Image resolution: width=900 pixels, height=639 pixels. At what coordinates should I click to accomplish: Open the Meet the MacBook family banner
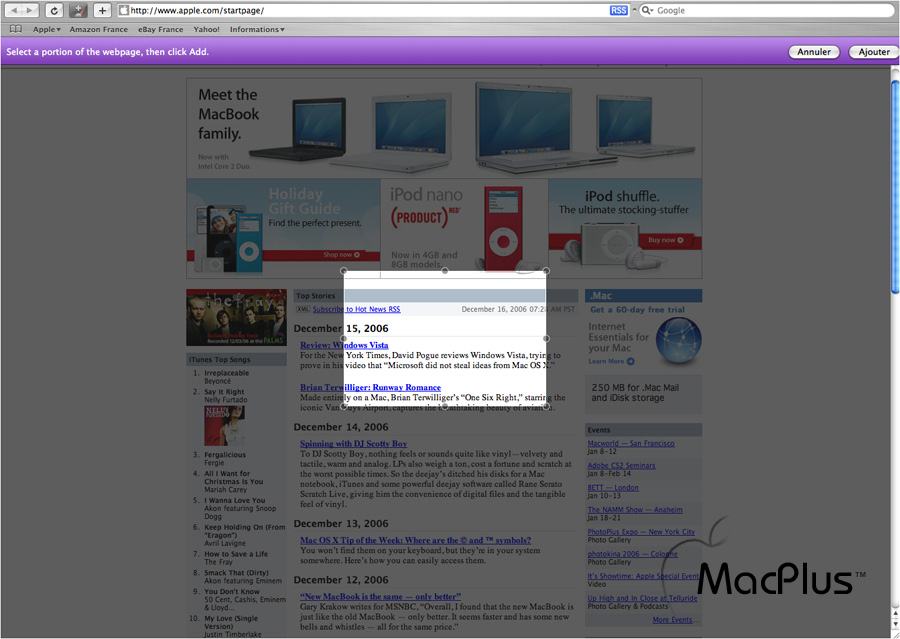444,128
